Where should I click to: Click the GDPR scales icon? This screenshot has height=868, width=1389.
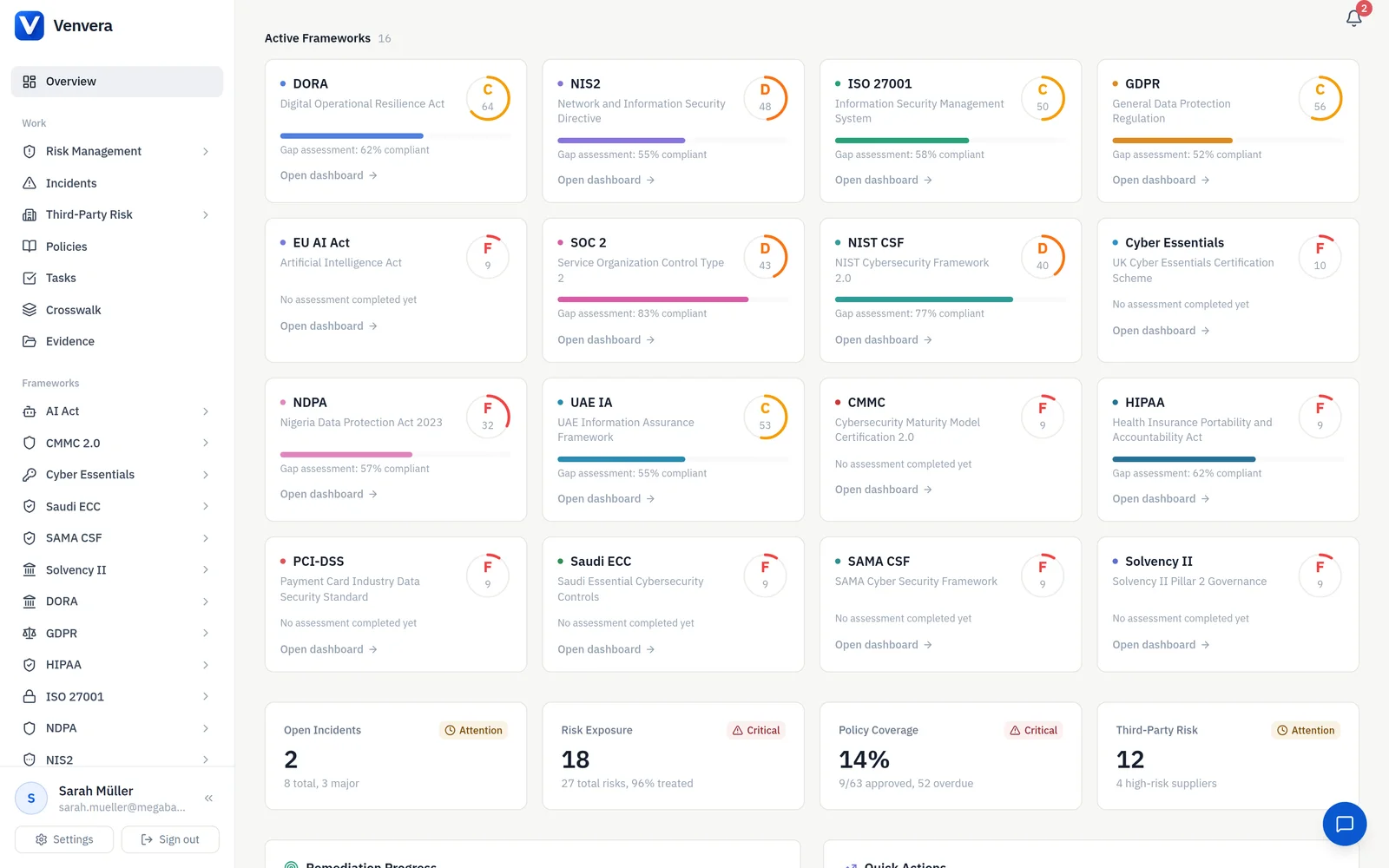point(30,634)
